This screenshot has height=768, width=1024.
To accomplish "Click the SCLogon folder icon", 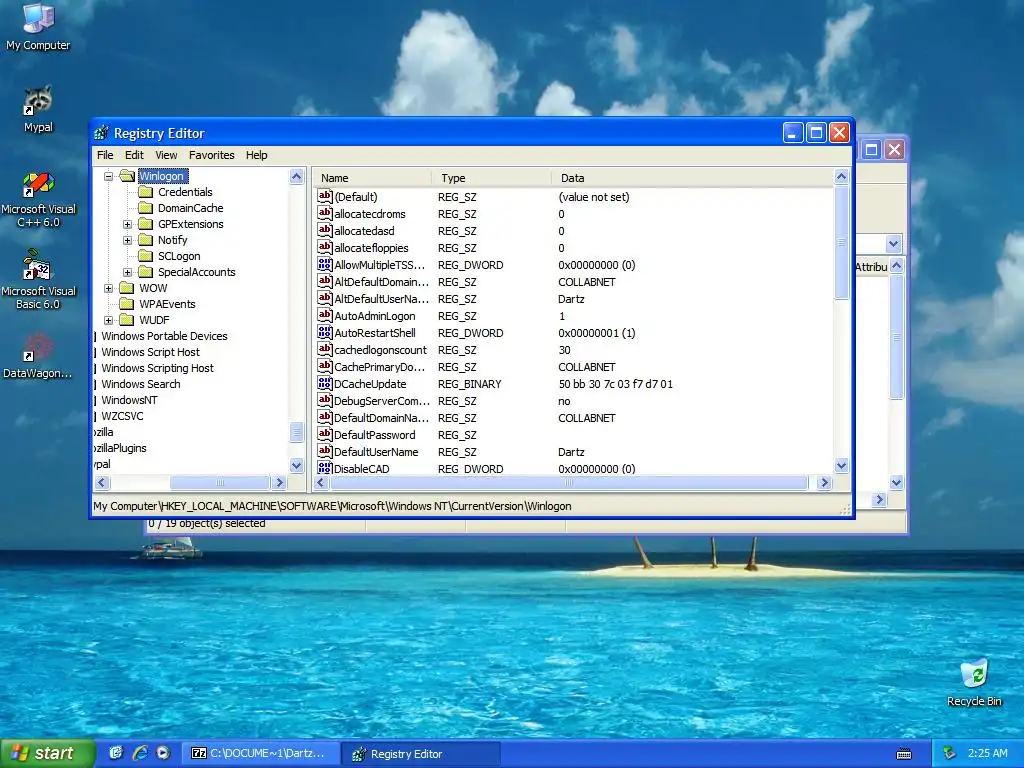I will point(146,256).
